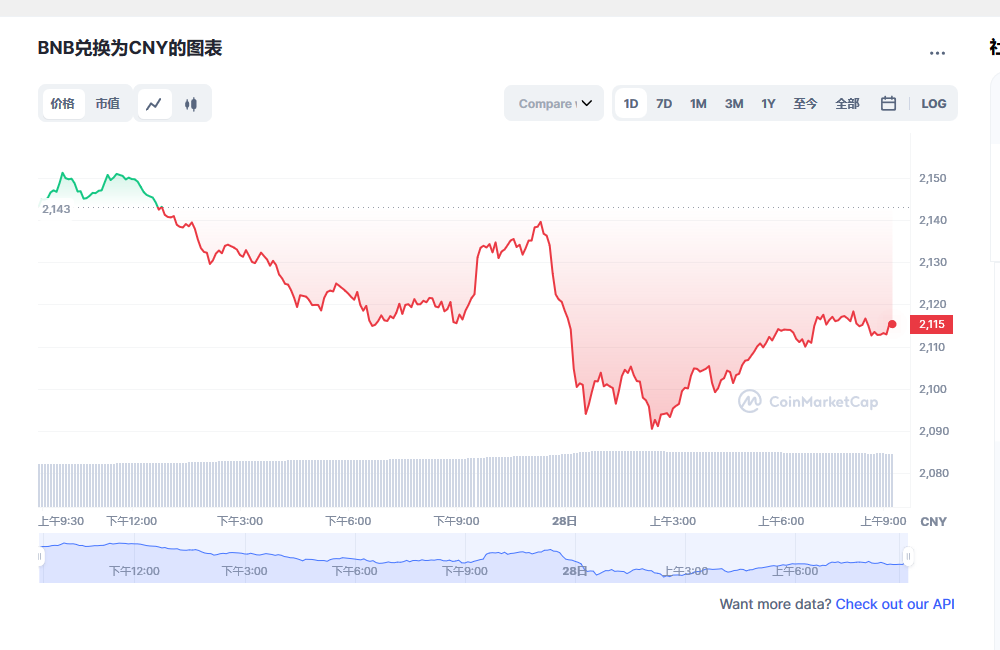Show the 1Y time range
1000x650 pixels.
coord(768,103)
